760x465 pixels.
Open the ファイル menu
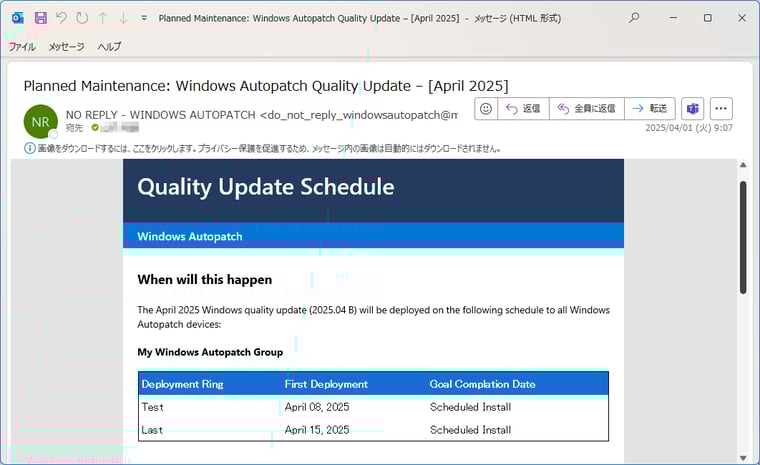[x=22, y=47]
